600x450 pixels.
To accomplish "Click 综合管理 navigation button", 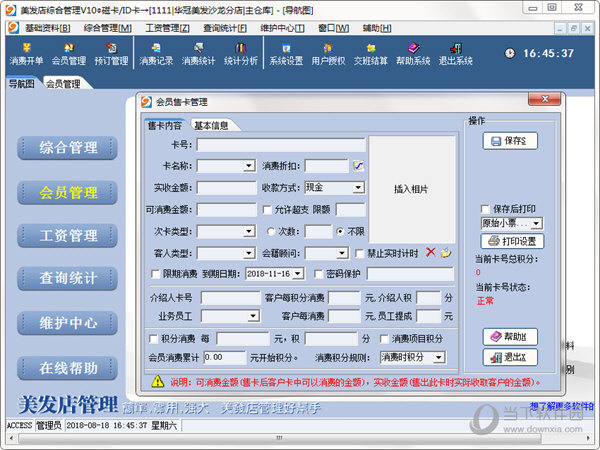I will (67, 147).
